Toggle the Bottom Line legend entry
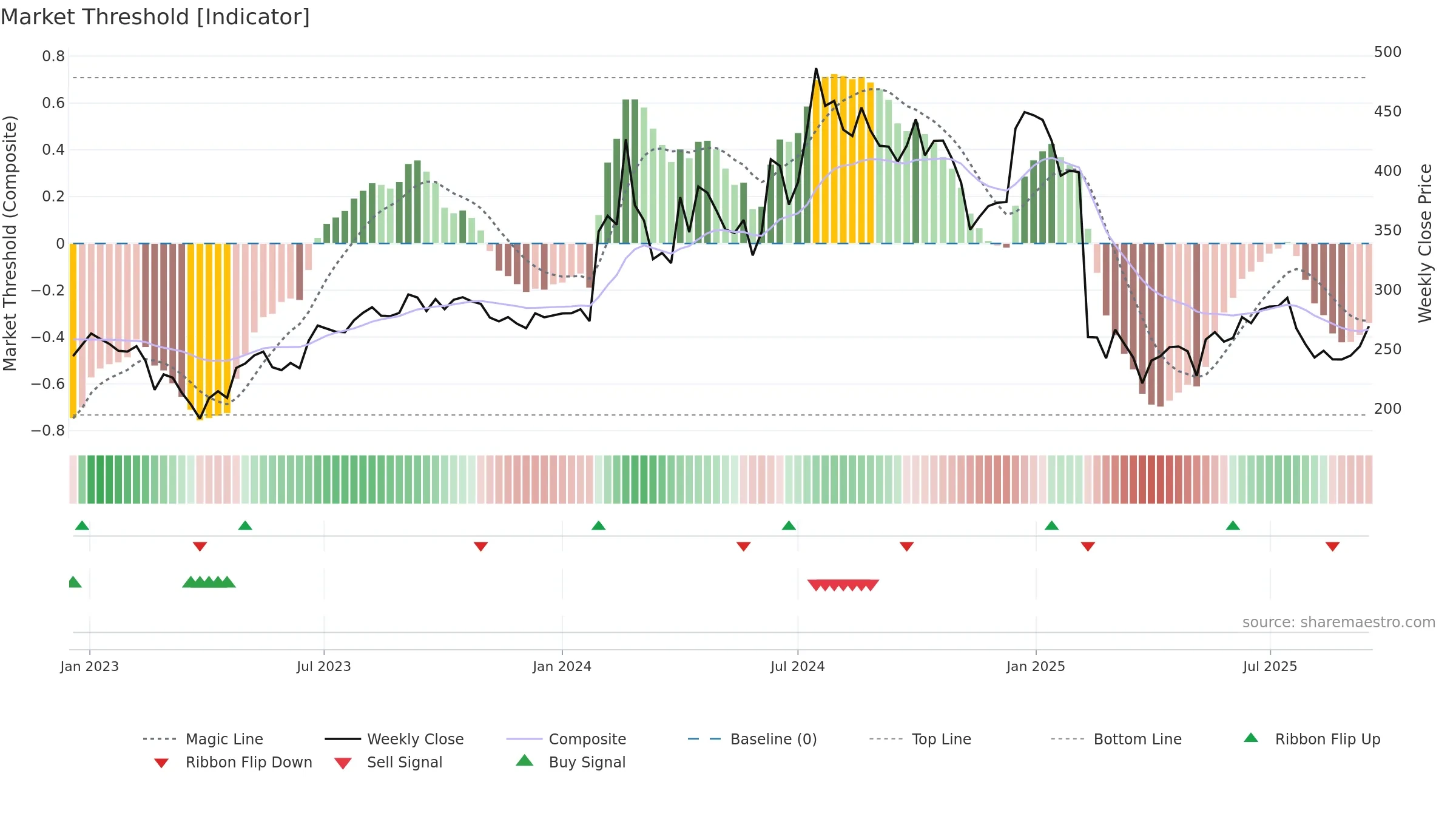The width and height of the screenshot is (1456, 819). tap(1116, 739)
